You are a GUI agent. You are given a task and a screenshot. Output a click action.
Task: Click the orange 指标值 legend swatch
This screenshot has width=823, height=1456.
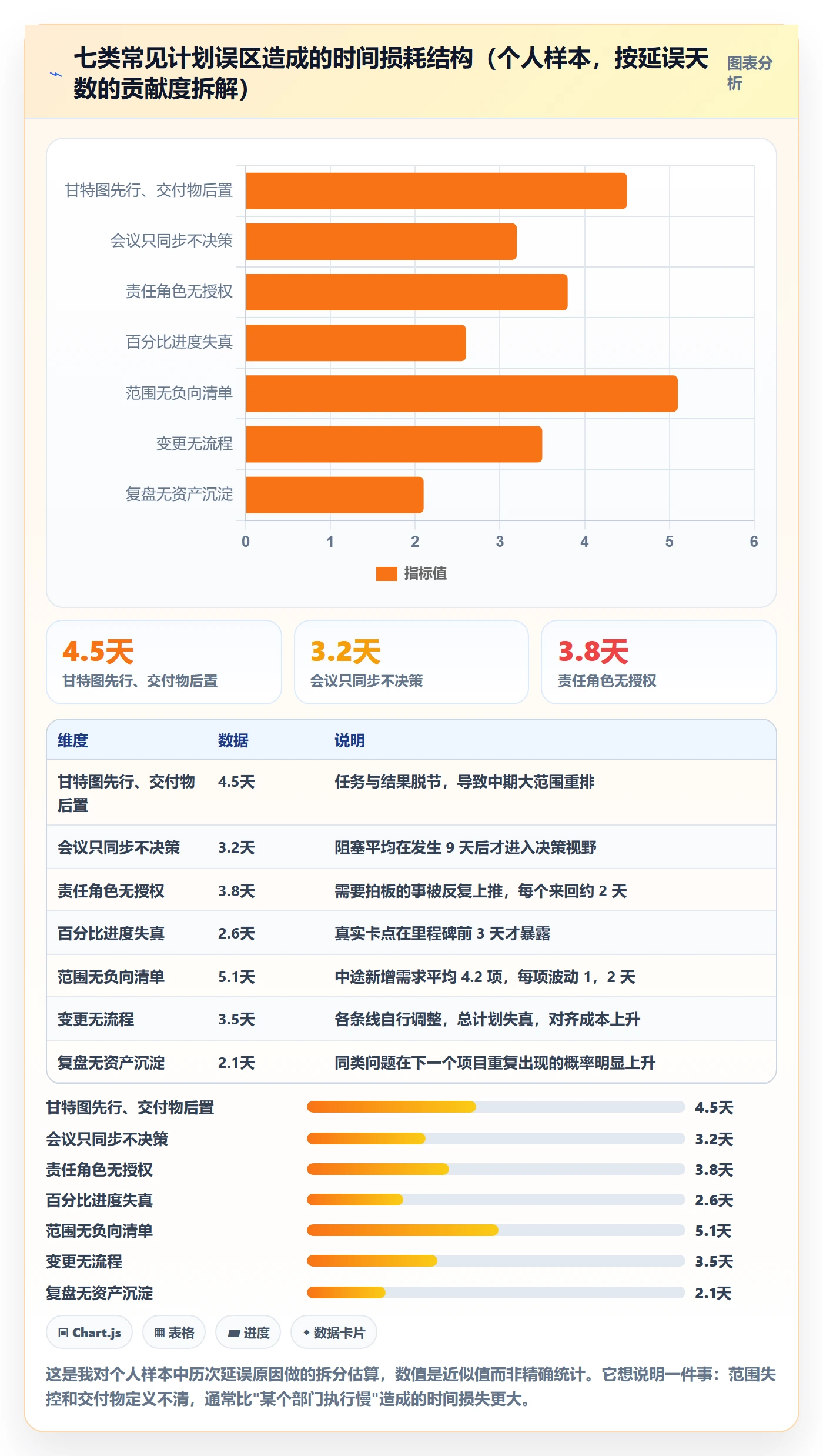[x=386, y=573]
